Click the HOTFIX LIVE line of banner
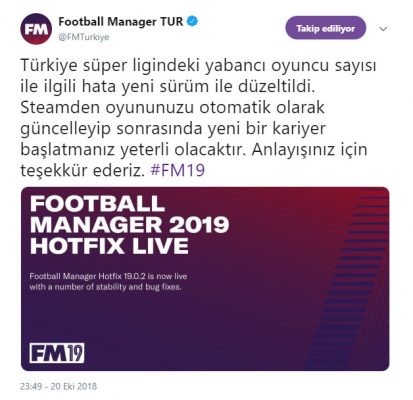The image size is (413, 400). point(109,246)
